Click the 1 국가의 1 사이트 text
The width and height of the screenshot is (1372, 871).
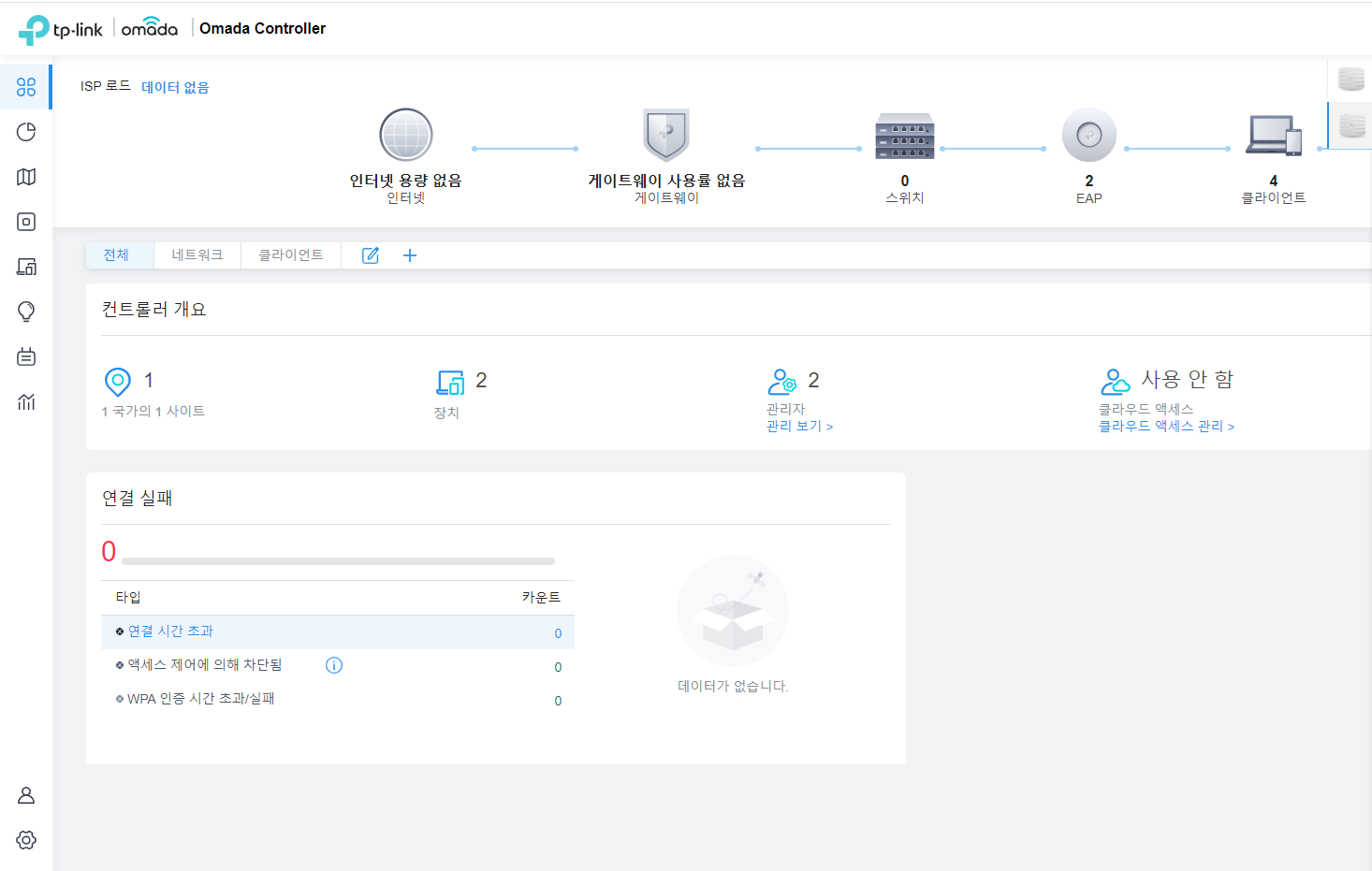153,411
